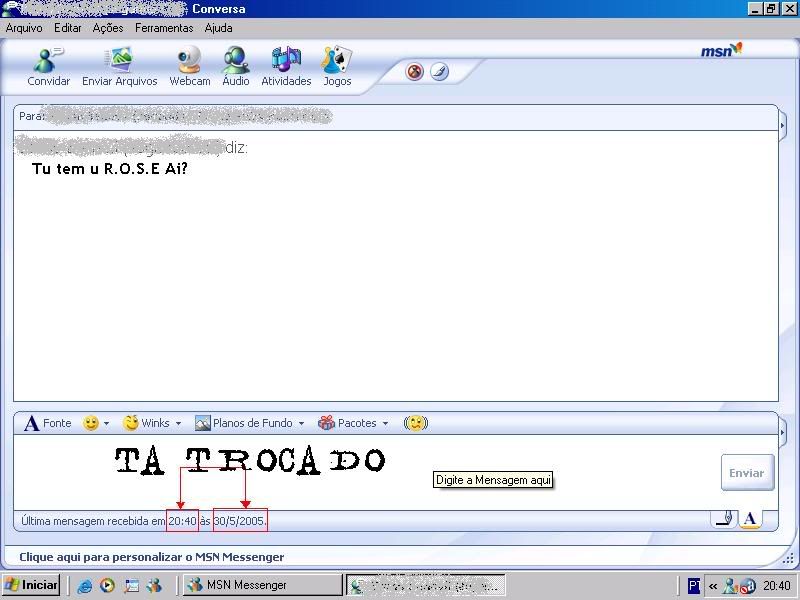Open the Jogos games icon
Image resolution: width=800 pixels, height=600 pixels.
pos(337,66)
